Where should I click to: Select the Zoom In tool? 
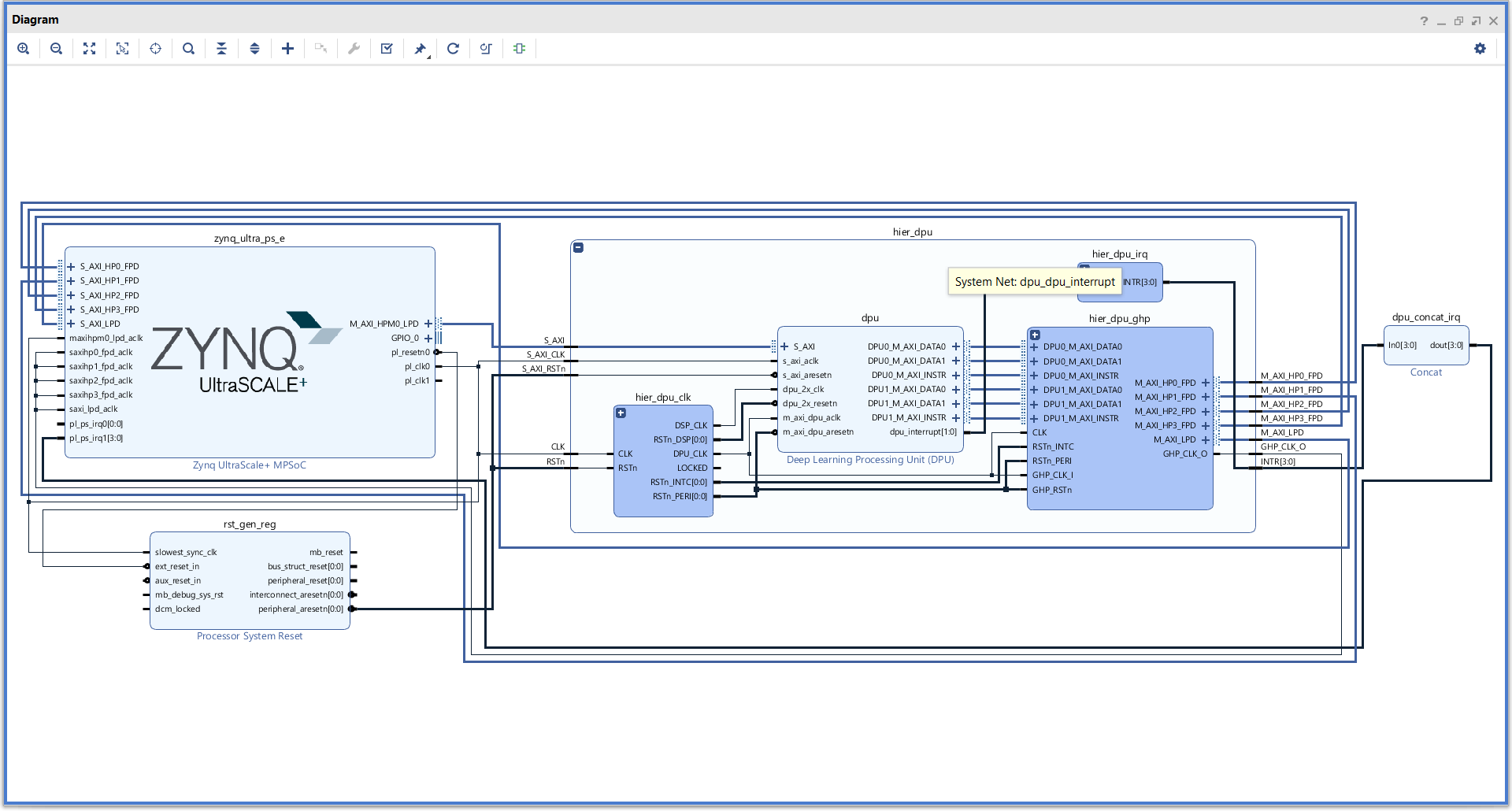pos(24,48)
